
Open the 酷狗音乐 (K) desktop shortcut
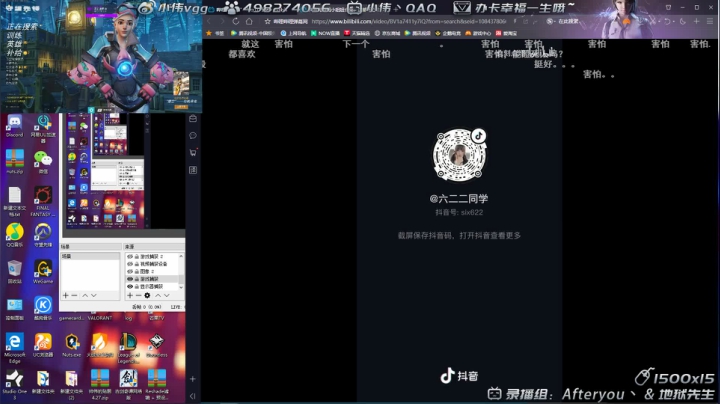[43, 309]
